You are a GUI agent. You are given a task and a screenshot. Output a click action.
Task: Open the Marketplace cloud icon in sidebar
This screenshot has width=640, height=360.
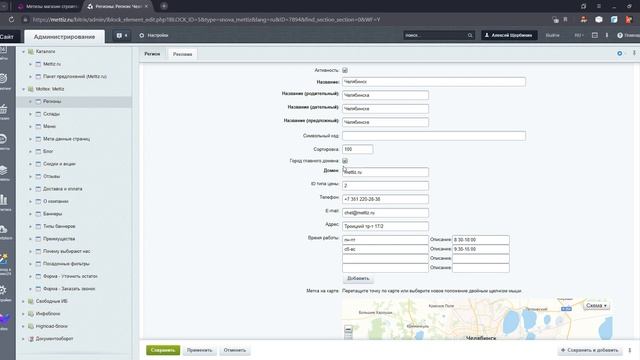(x=4, y=229)
